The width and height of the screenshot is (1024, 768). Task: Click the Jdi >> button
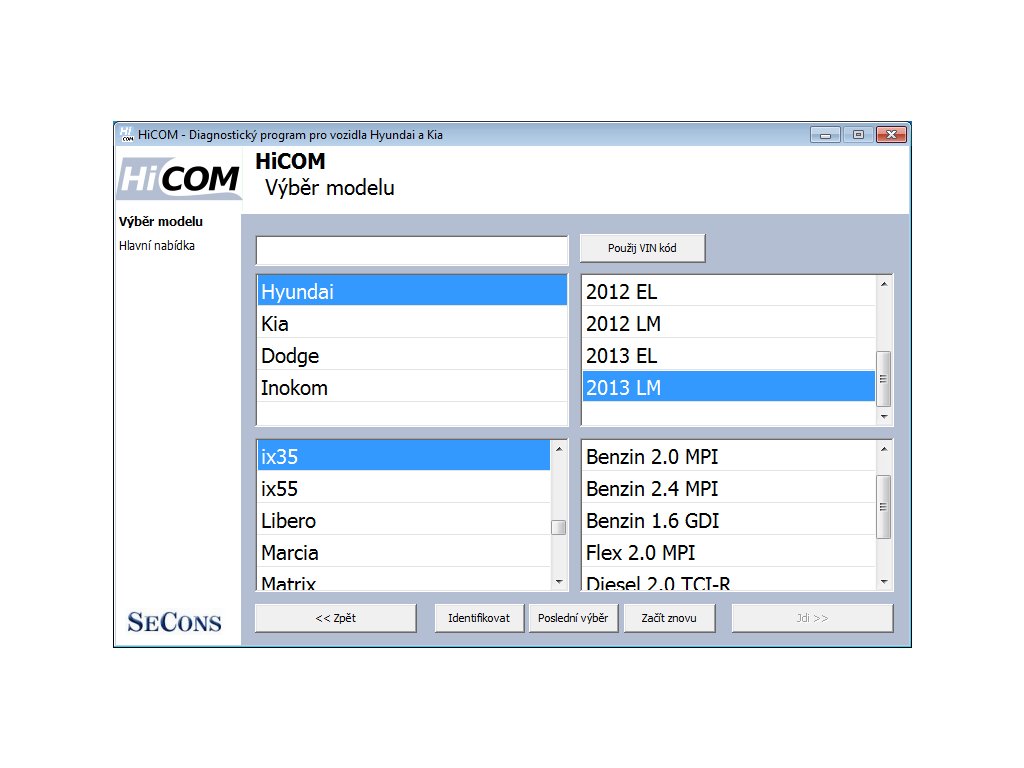(812, 618)
